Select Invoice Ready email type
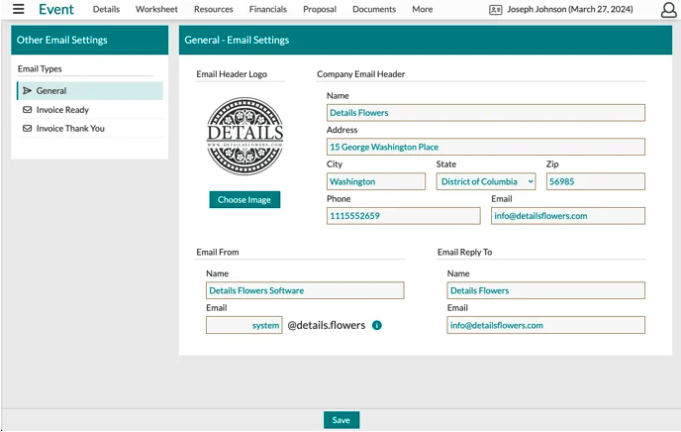Viewport: 681px width, 432px height. click(90, 110)
